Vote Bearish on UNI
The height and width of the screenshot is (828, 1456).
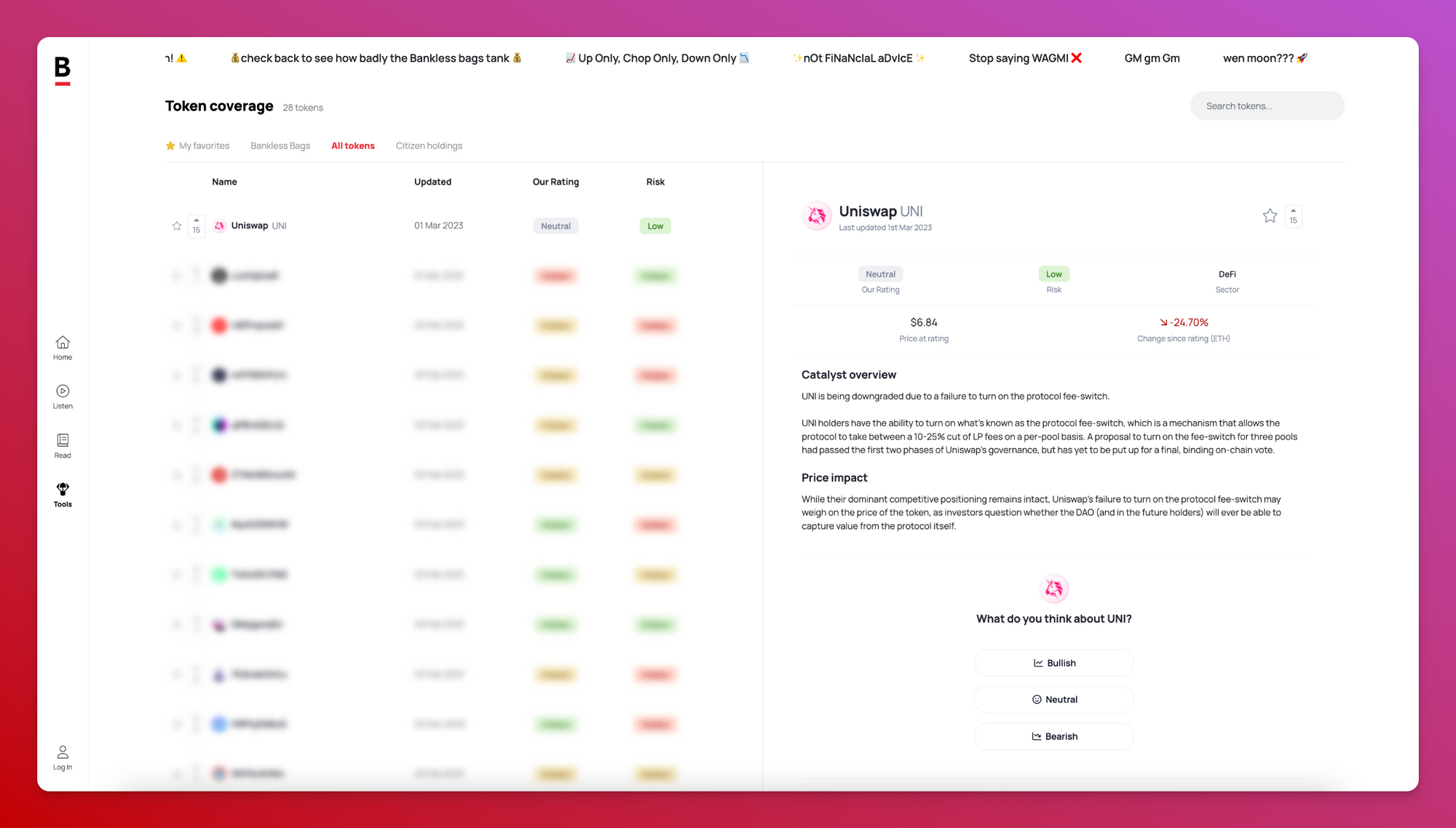(x=1053, y=736)
